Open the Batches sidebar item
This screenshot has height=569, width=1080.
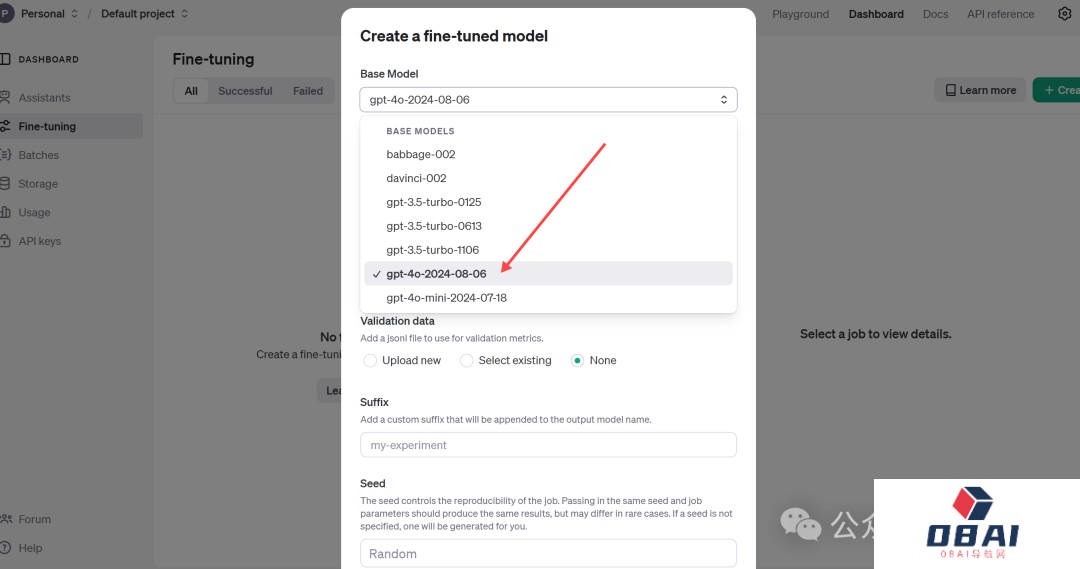(38, 155)
